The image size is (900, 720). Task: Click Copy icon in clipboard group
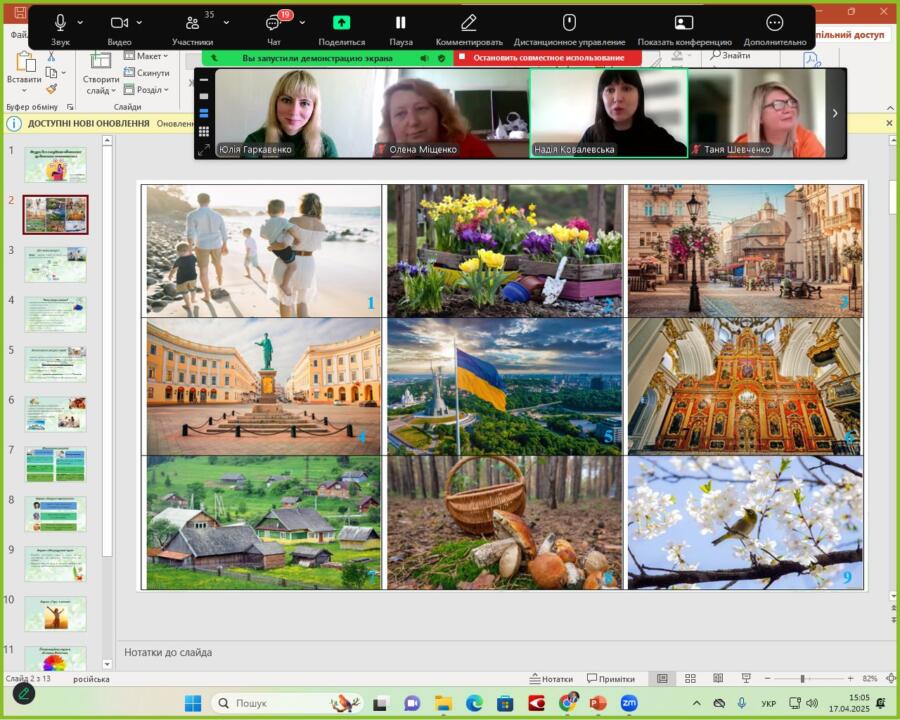tap(51, 72)
